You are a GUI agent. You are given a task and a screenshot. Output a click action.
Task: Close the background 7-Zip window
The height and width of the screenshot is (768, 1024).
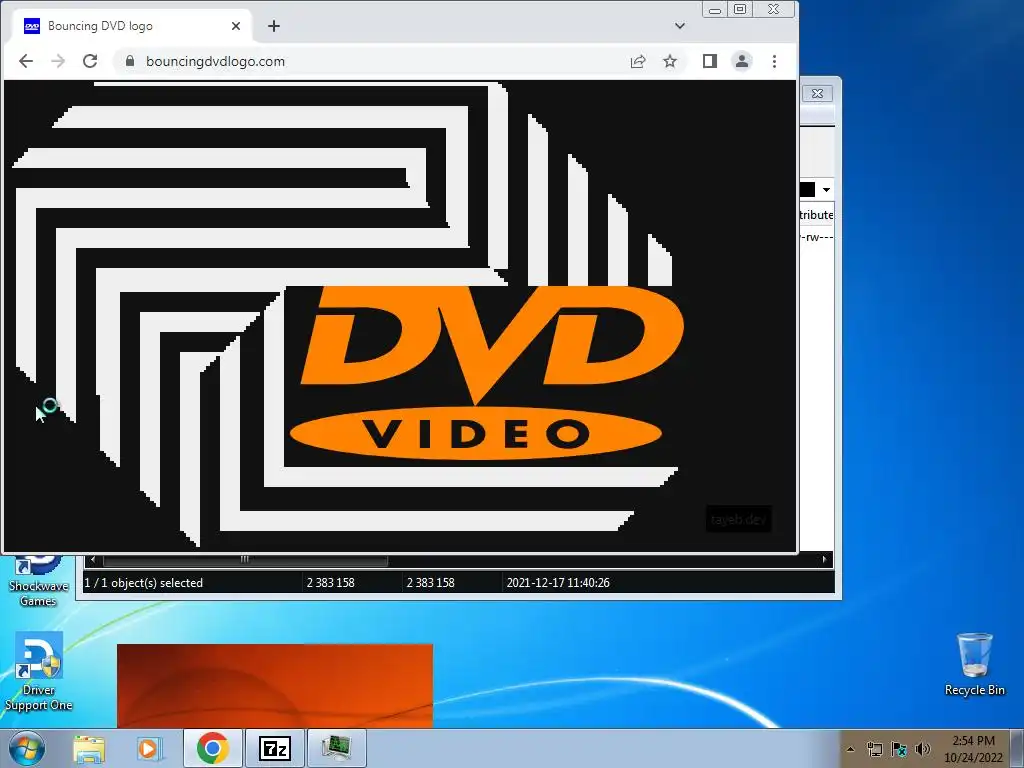pyautogui.click(x=817, y=93)
